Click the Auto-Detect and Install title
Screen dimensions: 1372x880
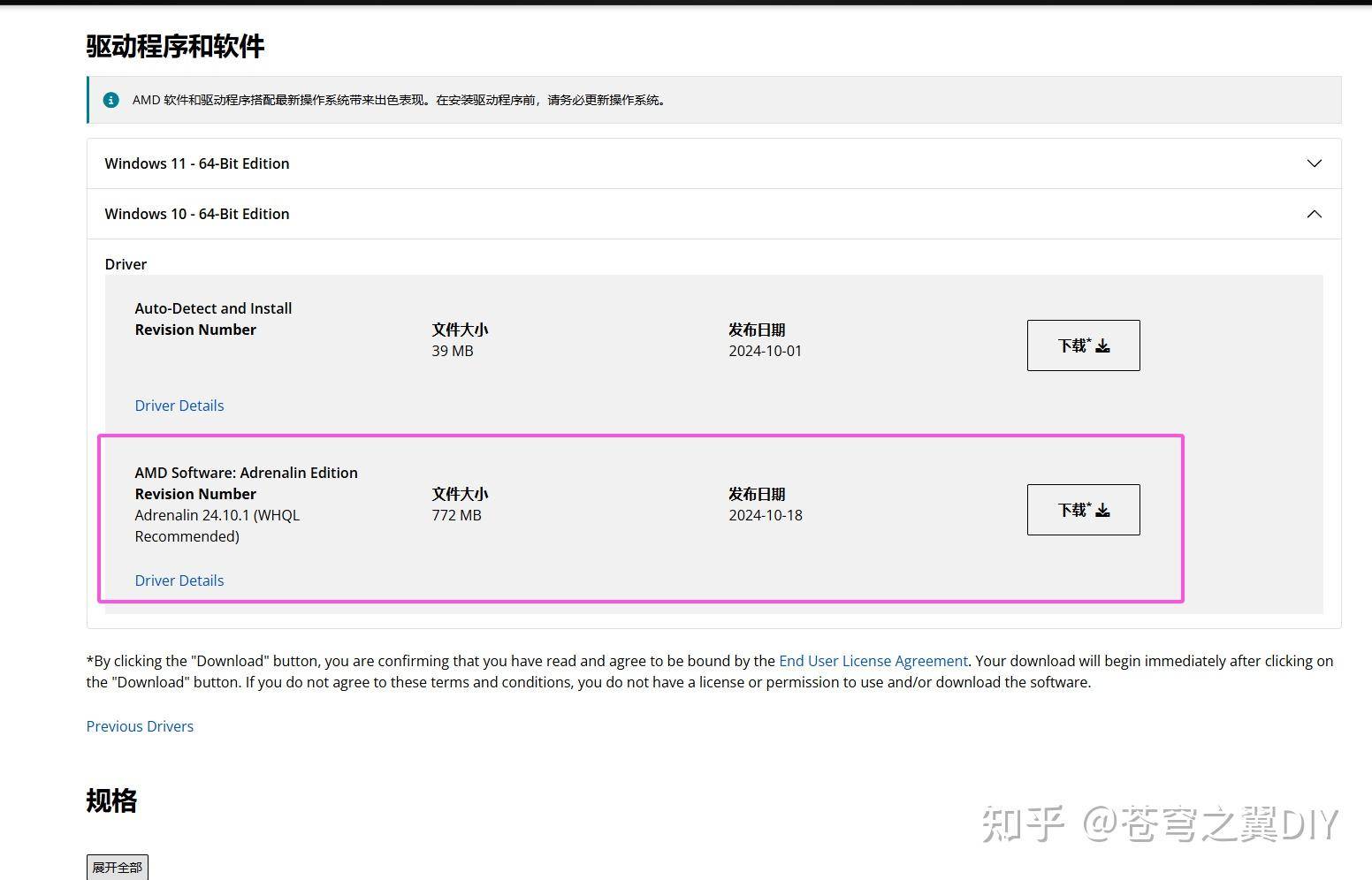click(x=213, y=308)
